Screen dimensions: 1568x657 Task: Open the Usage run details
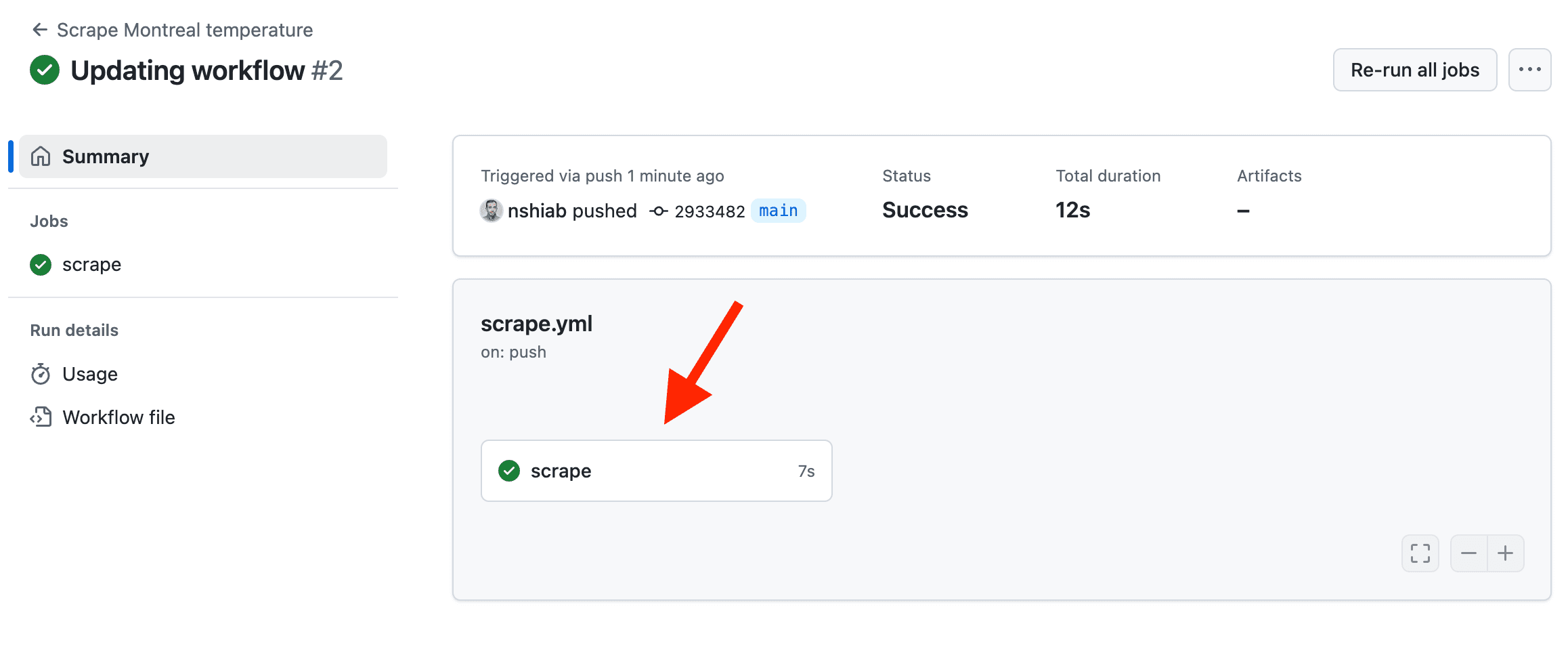[90, 374]
